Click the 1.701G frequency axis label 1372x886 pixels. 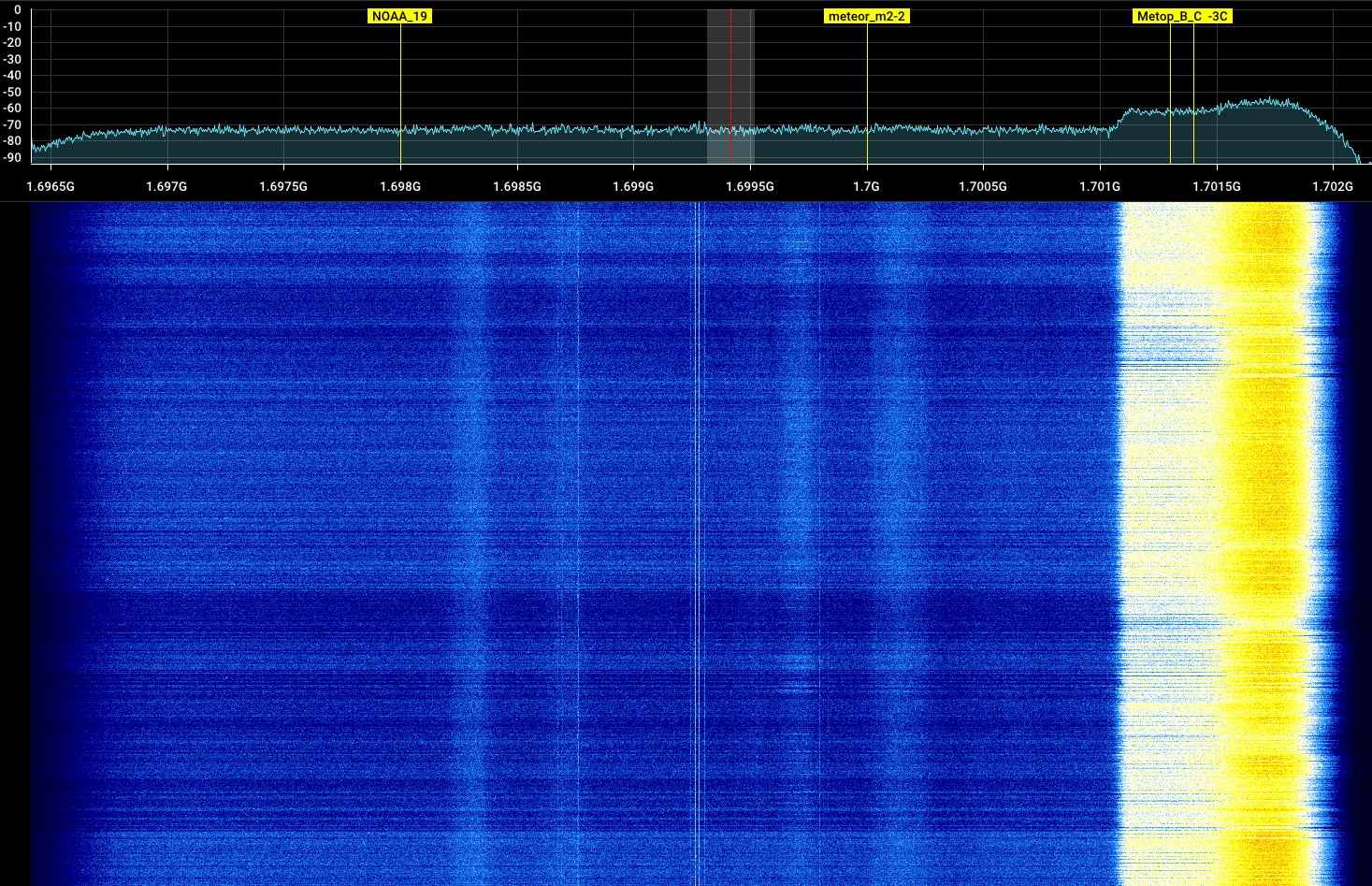click(1100, 186)
